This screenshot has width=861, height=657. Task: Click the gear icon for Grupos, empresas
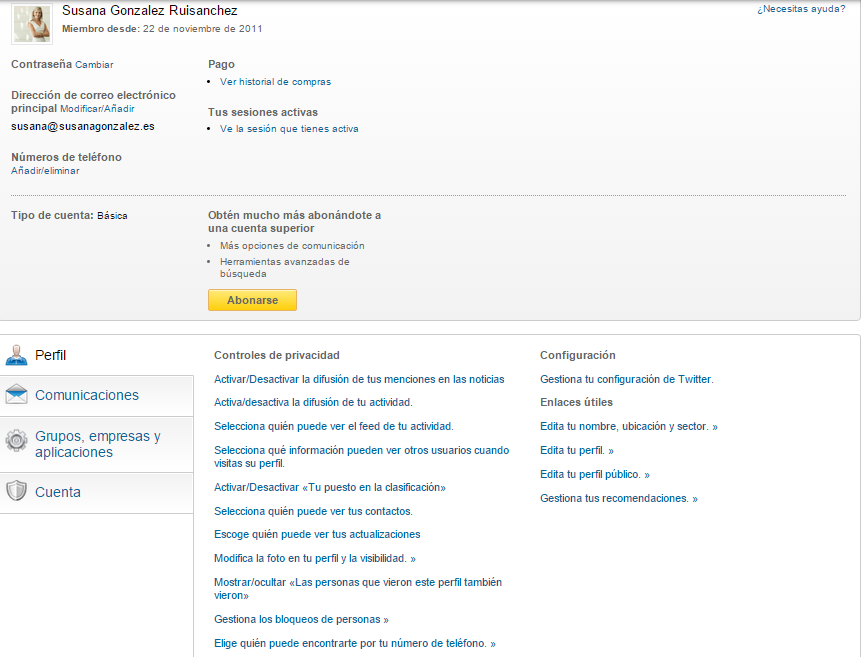(16, 441)
